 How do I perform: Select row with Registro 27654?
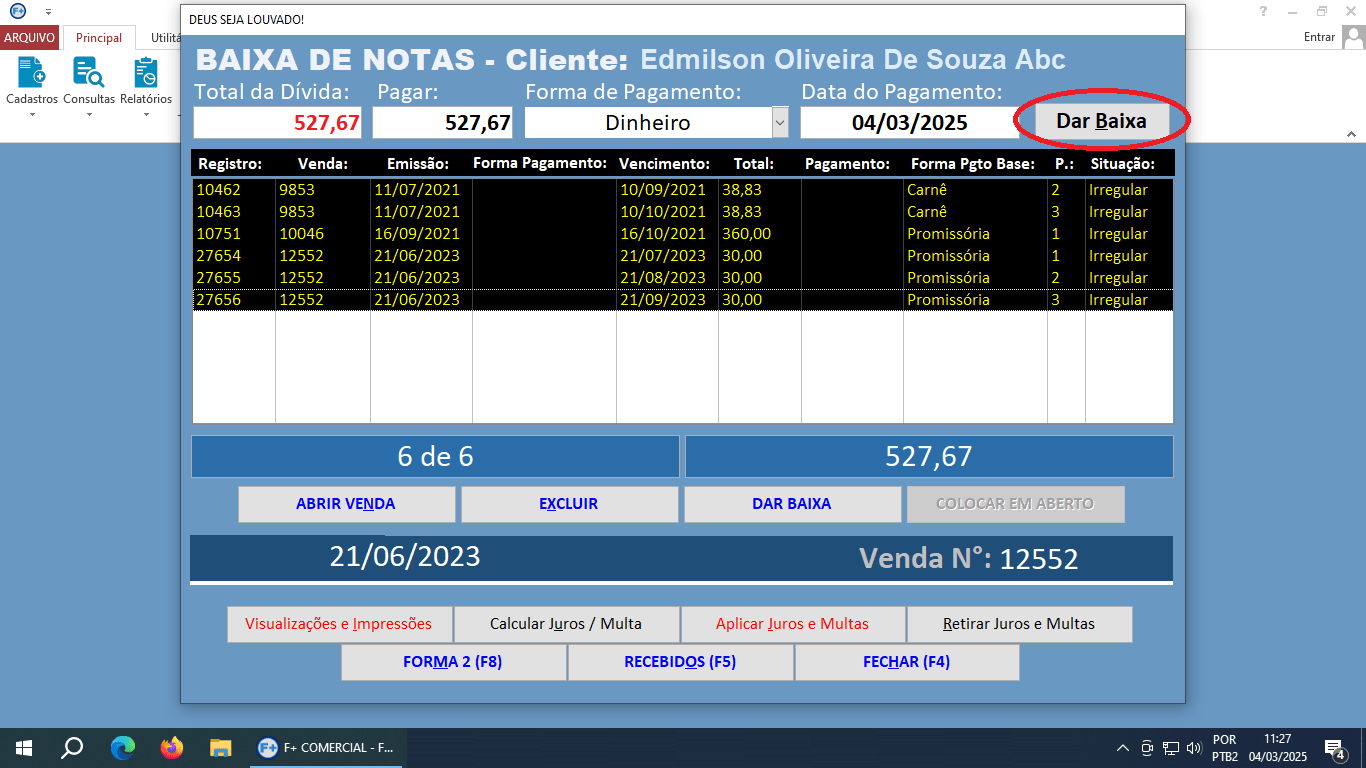click(682, 256)
